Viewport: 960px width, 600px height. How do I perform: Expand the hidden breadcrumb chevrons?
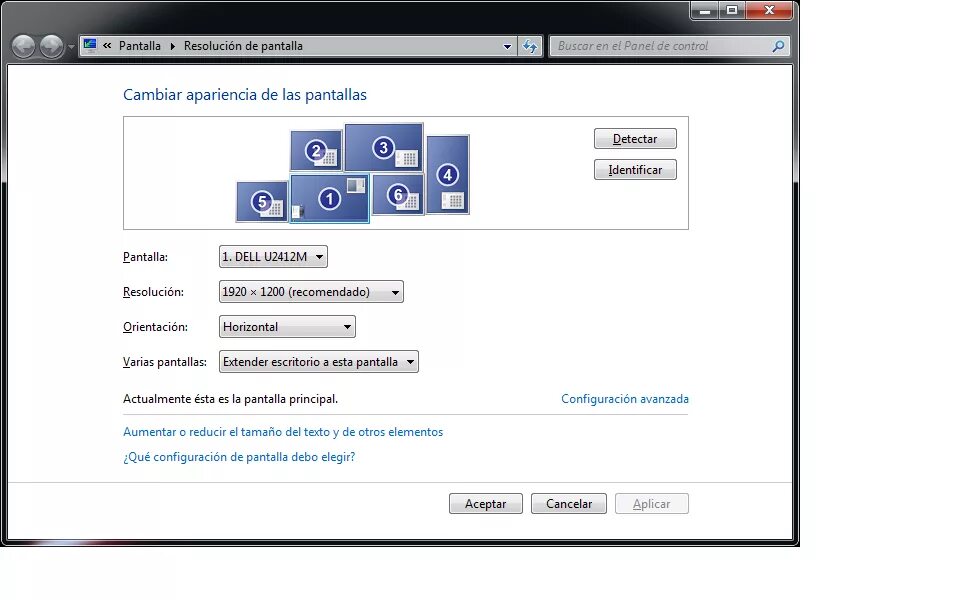click(107, 45)
